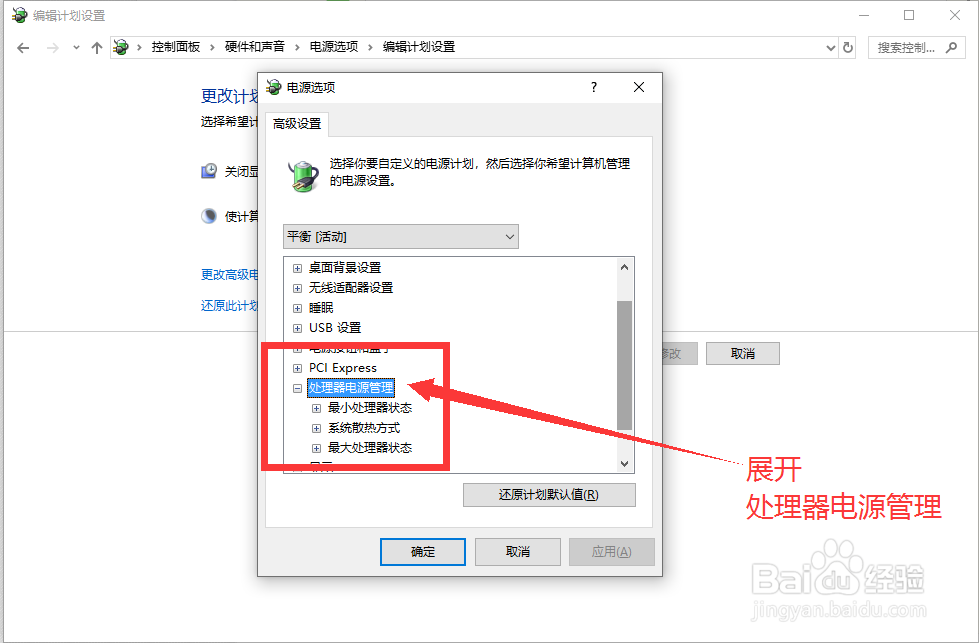Click the help question mark in 电源选项 dialog
979x643 pixels.
[594, 87]
